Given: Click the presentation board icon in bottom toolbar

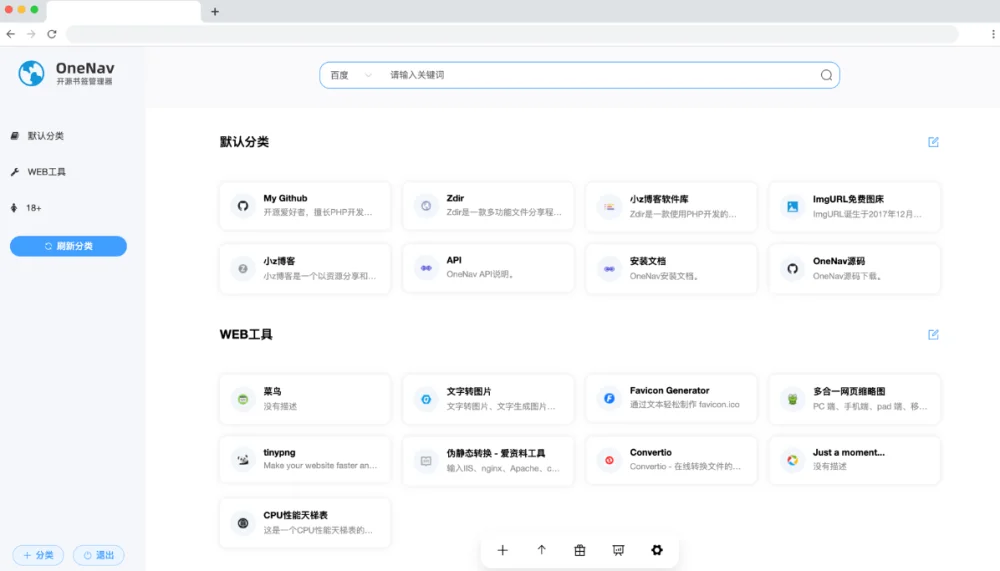Looking at the screenshot, I should click(619, 550).
